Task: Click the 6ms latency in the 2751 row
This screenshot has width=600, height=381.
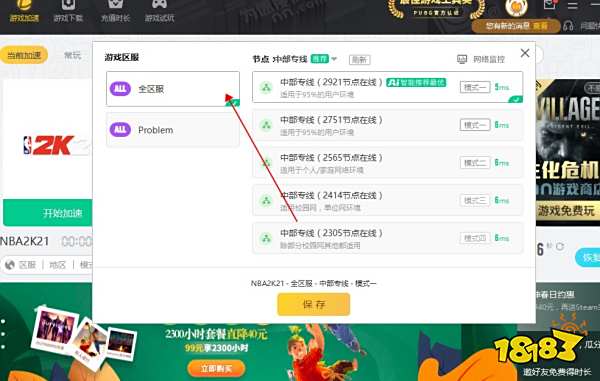Action: (501, 125)
